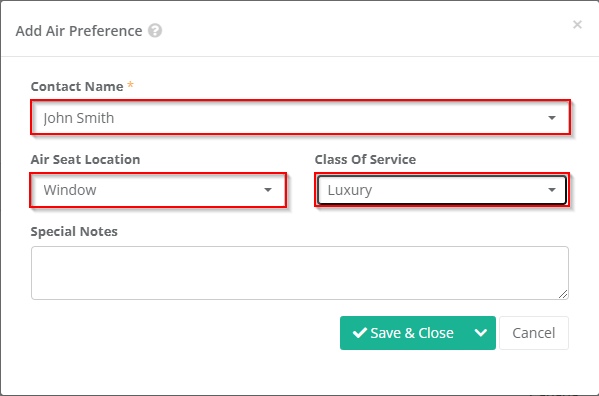
Task: Open the Air Seat Location dropdown
Action: point(158,190)
